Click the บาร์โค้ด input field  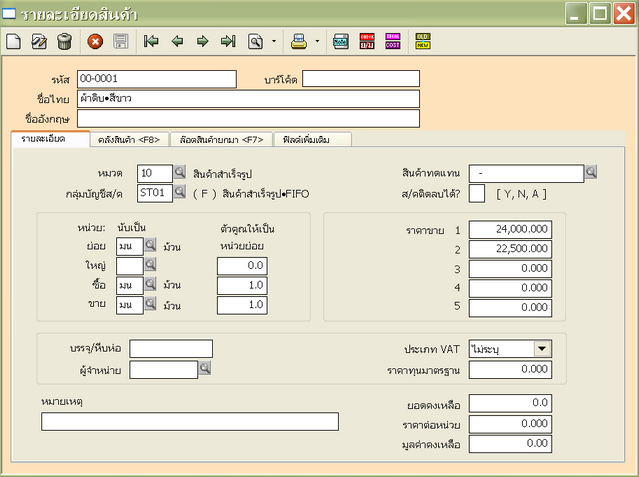[x=361, y=79]
